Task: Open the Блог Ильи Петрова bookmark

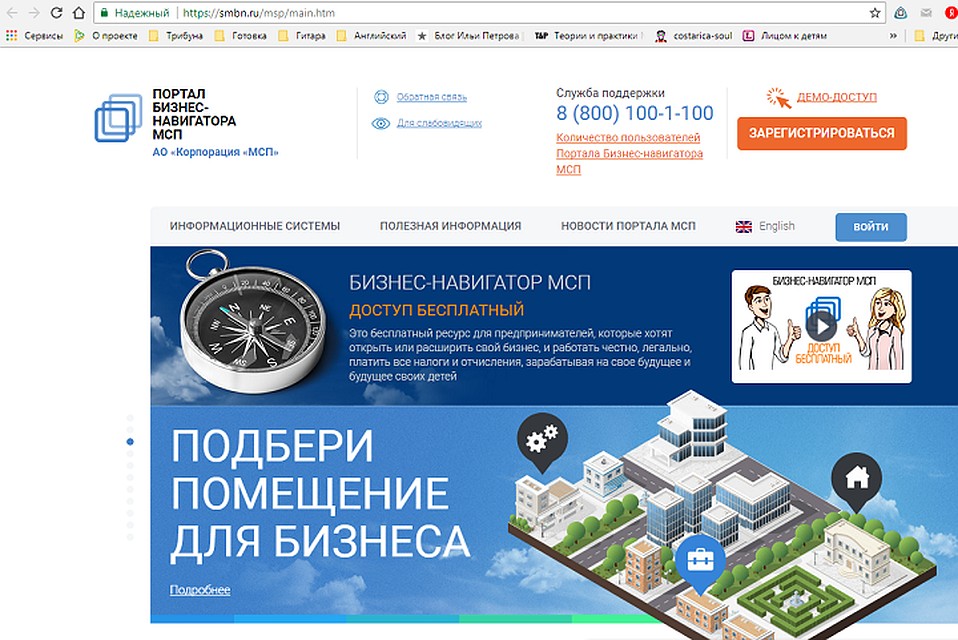Action: click(x=469, y=36)
